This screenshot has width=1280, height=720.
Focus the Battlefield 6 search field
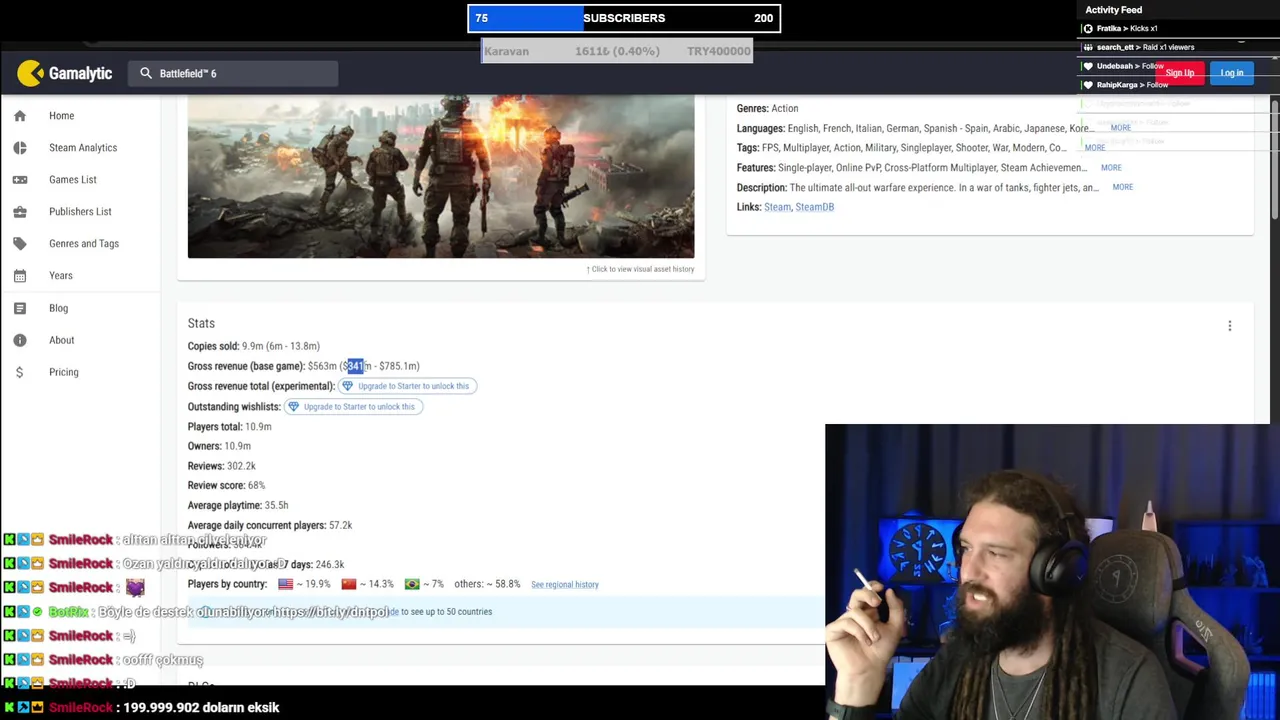click(x=233, y=73)
